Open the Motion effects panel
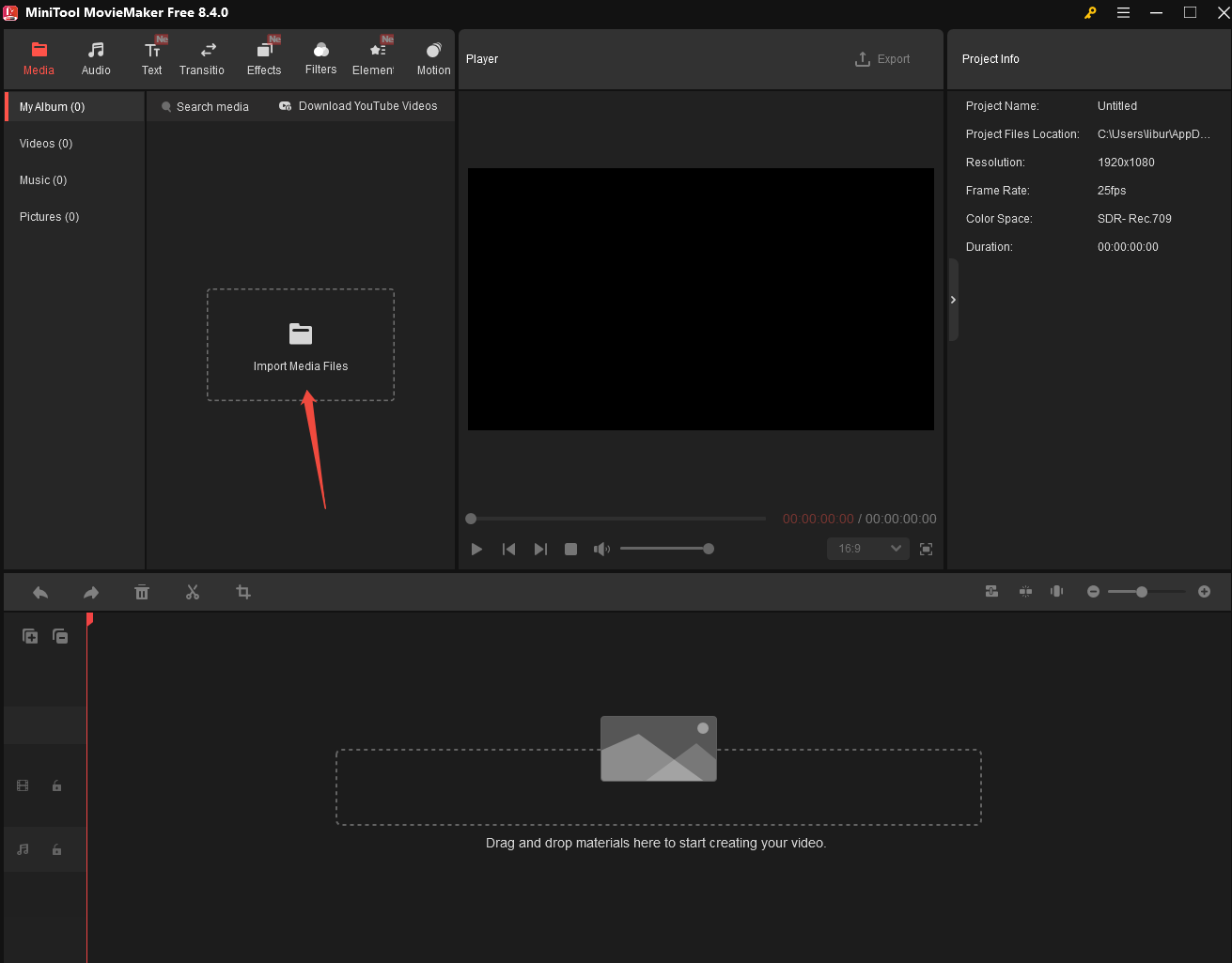Viewport: 1232px width, 963px height. (x=433, y=56)
